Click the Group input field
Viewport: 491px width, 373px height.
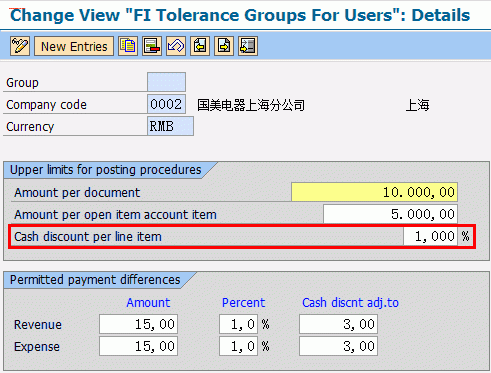[x=166, y=82]
